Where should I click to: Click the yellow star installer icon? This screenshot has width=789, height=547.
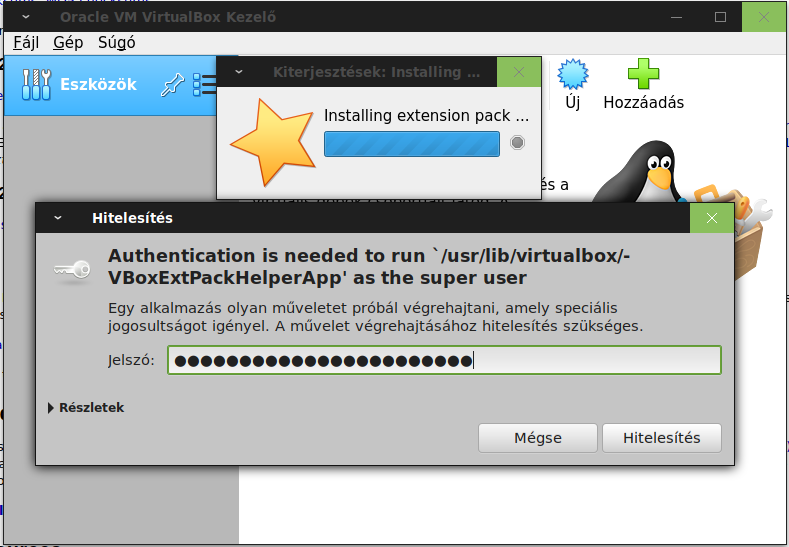pos(274,142)
